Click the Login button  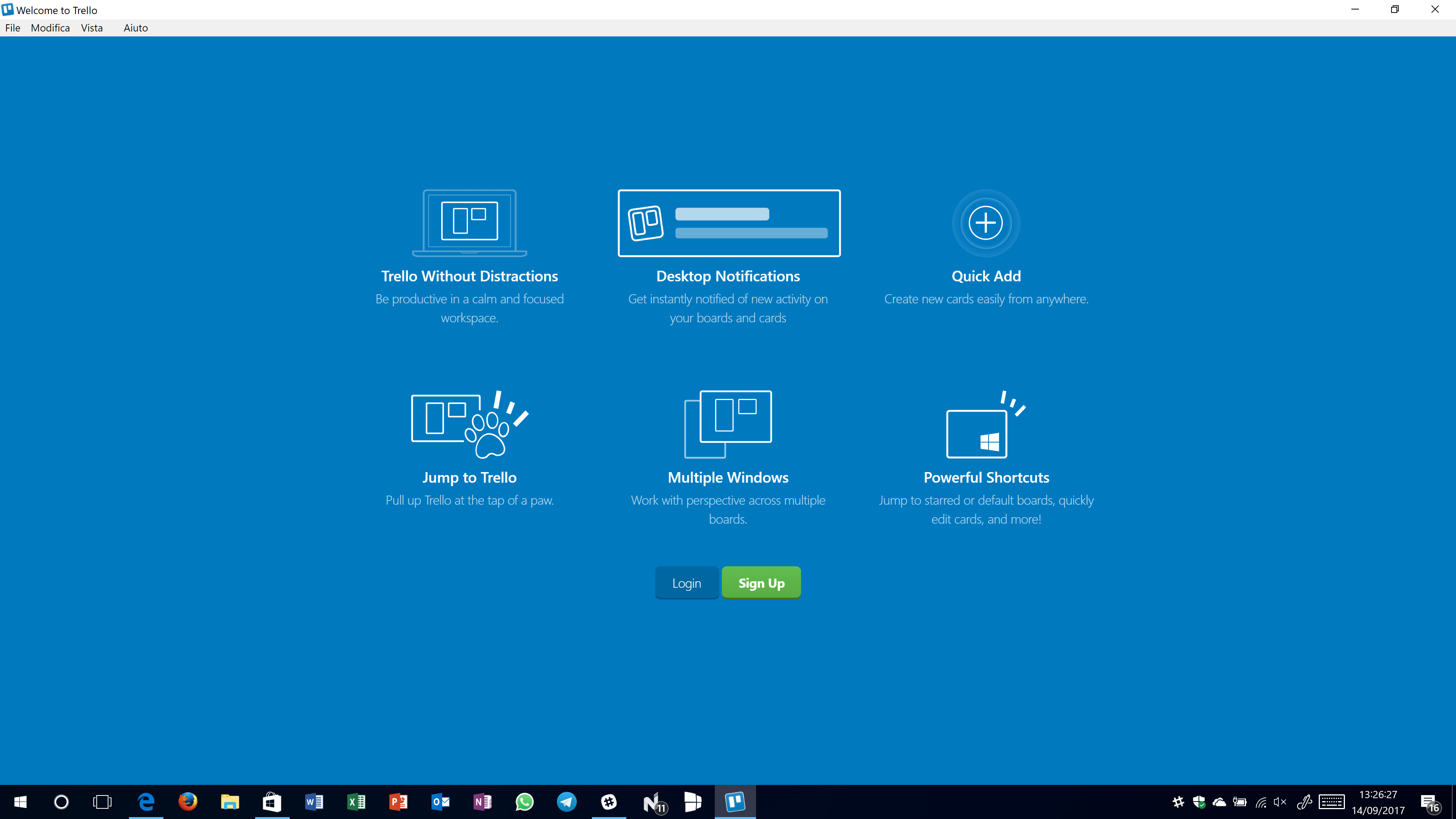click(687, 583)
